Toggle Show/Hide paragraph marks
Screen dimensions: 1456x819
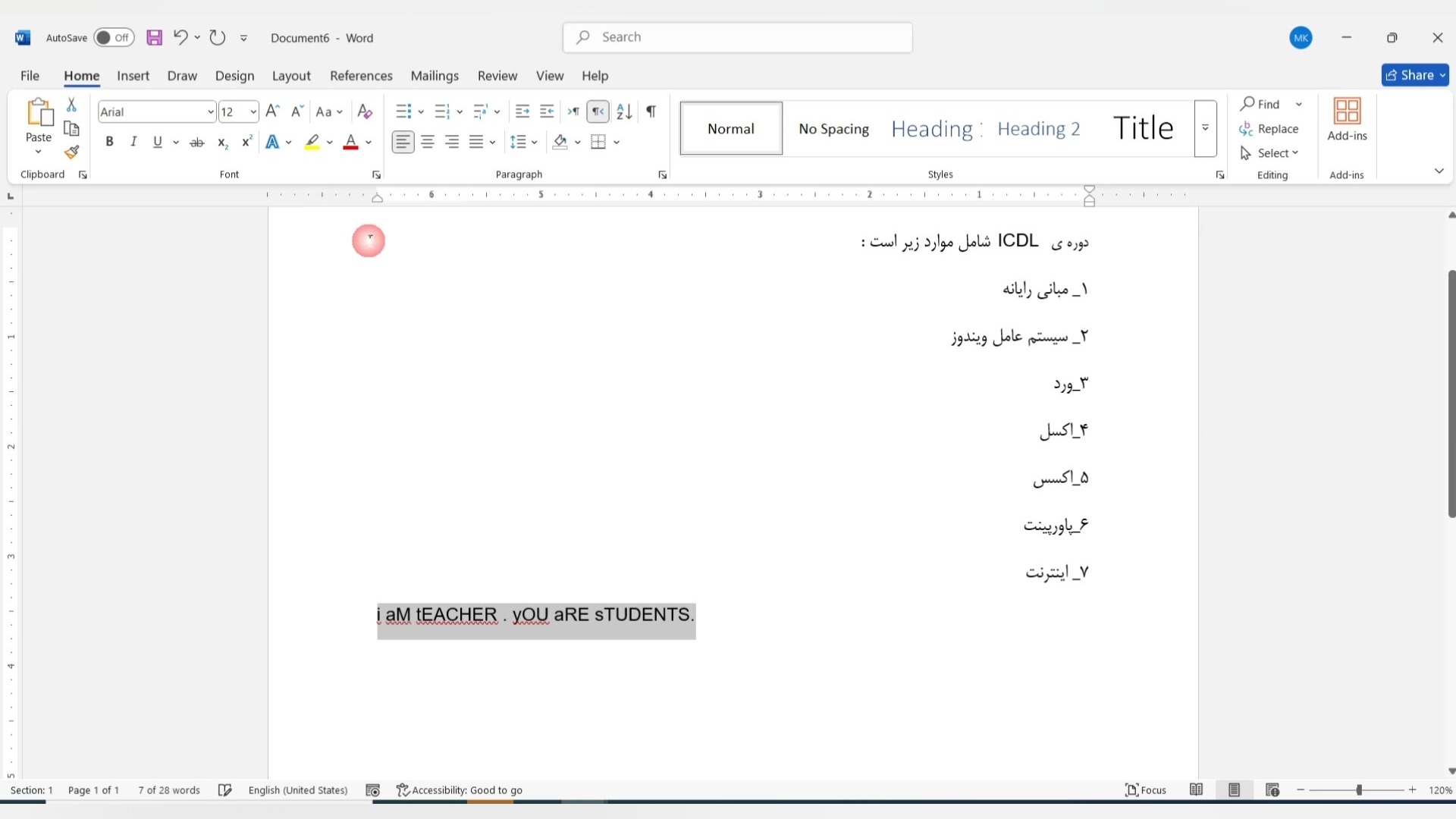(x=651, y=112)
